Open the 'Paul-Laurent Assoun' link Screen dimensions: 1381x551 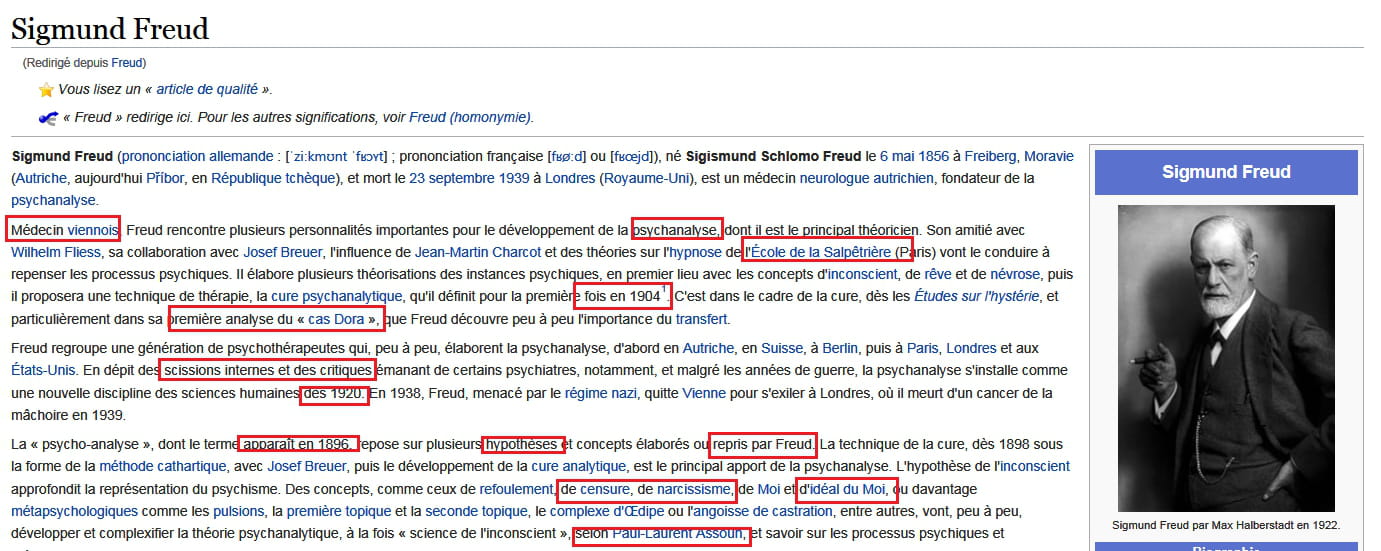point(679,533)
